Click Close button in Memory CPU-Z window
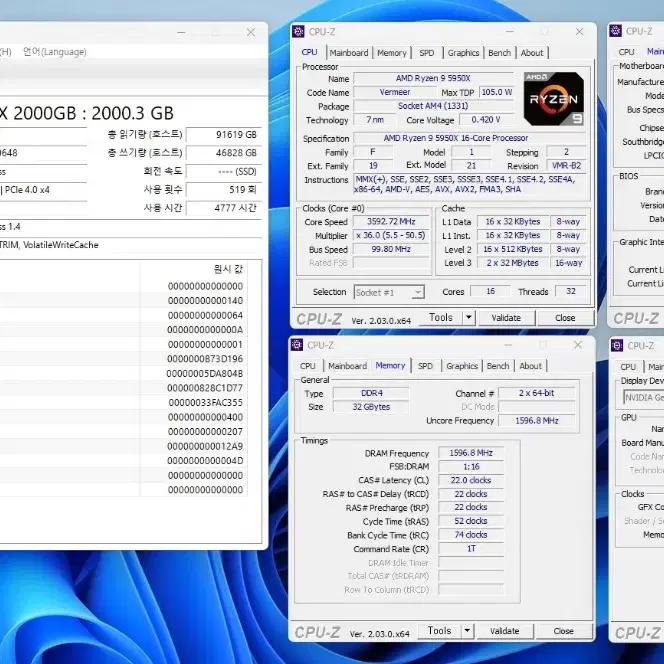664x664 pixels. point(563,631)
